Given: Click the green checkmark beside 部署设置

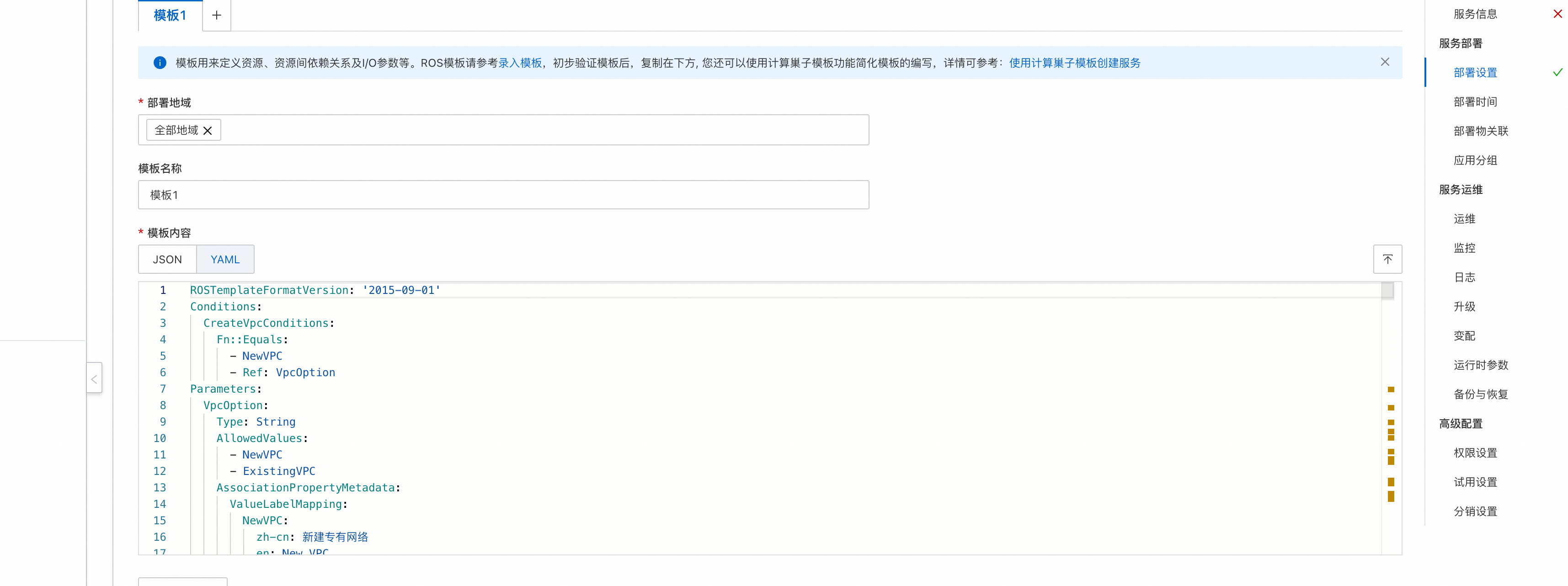Looking at the screenshot, I should (1557, 72).
